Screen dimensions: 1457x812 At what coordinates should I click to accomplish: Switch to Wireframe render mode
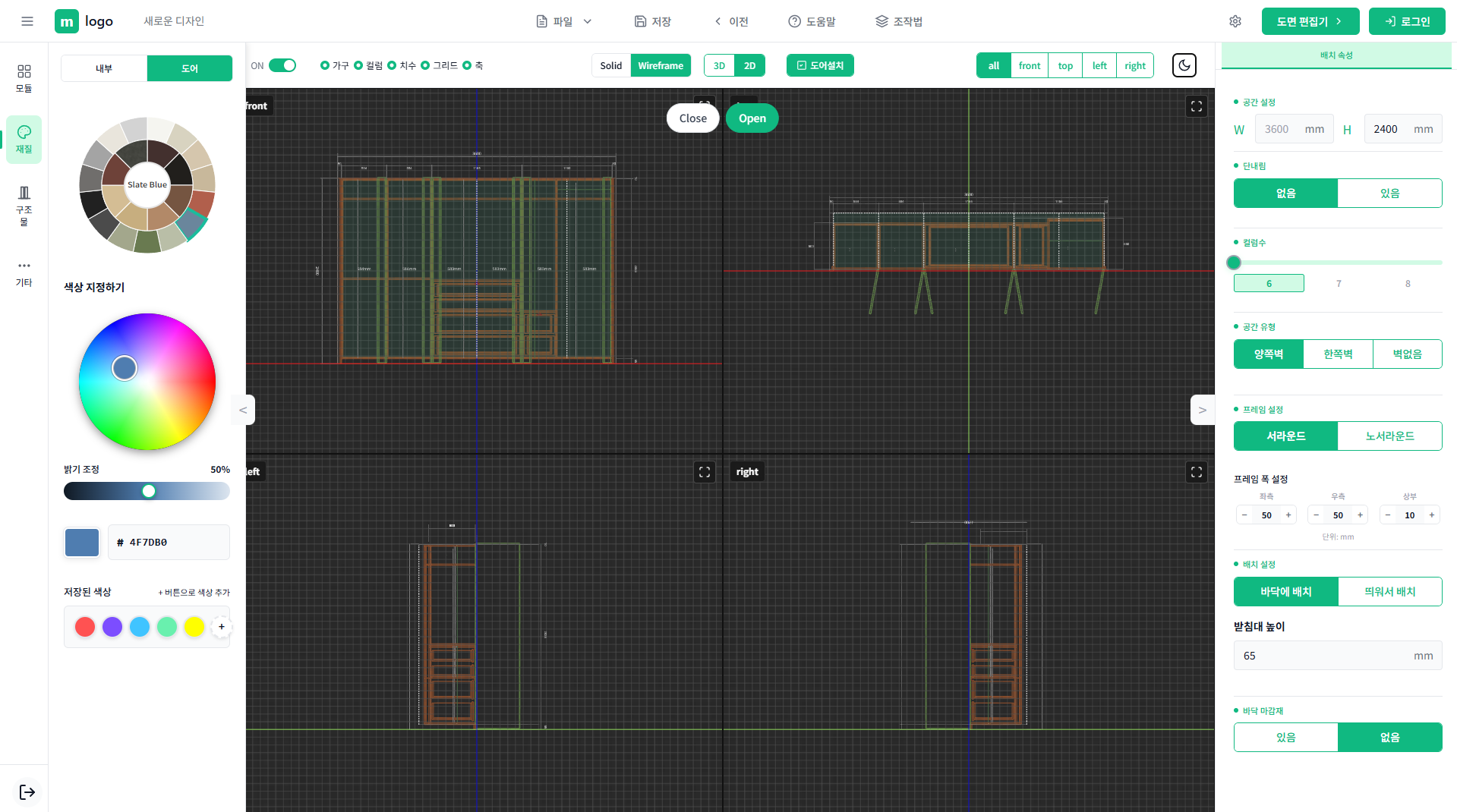point(661,65)
